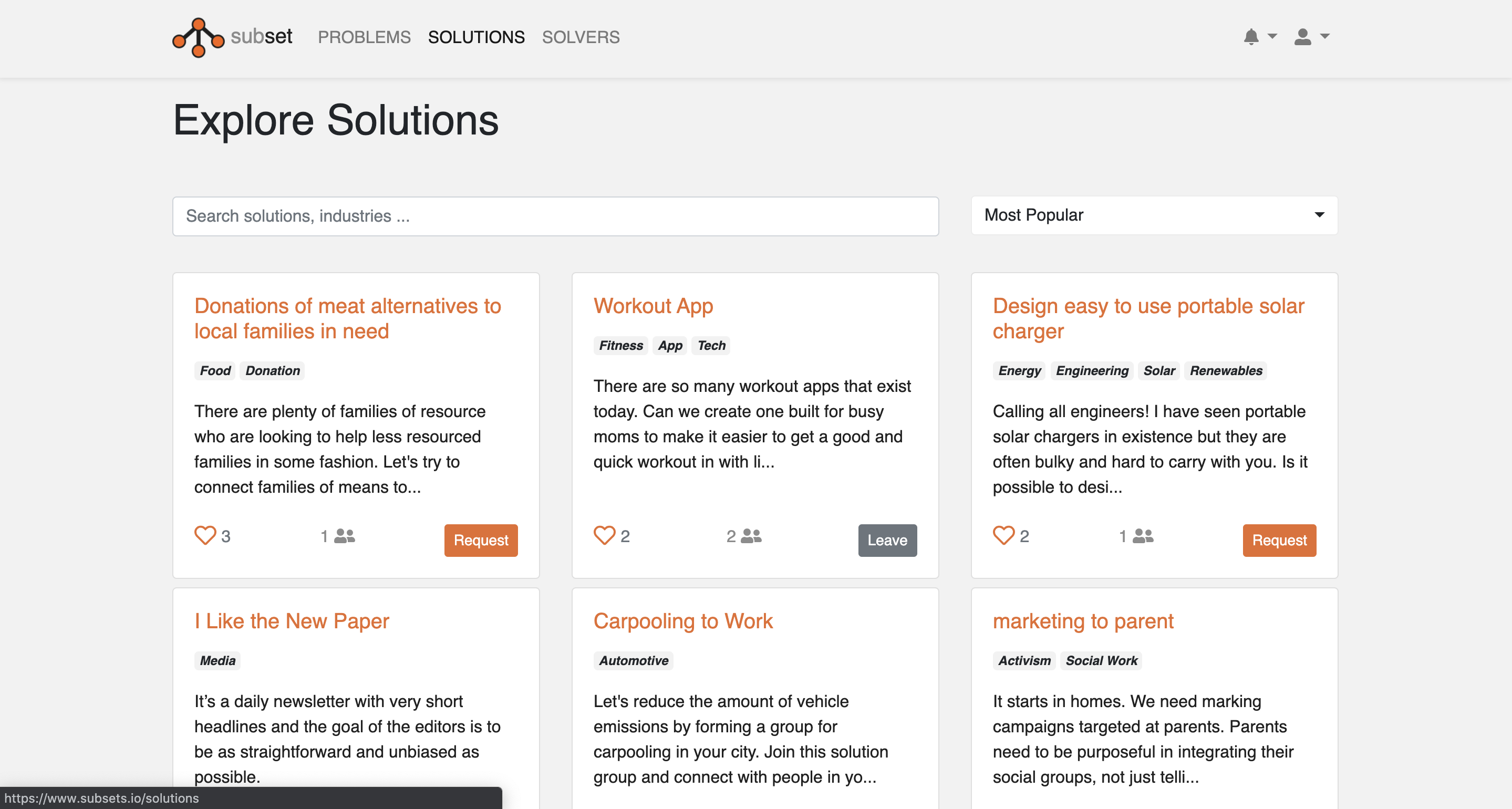Leave the Workout App solution
Viewport: 1512px width, 809px height.
click(887, 540)
